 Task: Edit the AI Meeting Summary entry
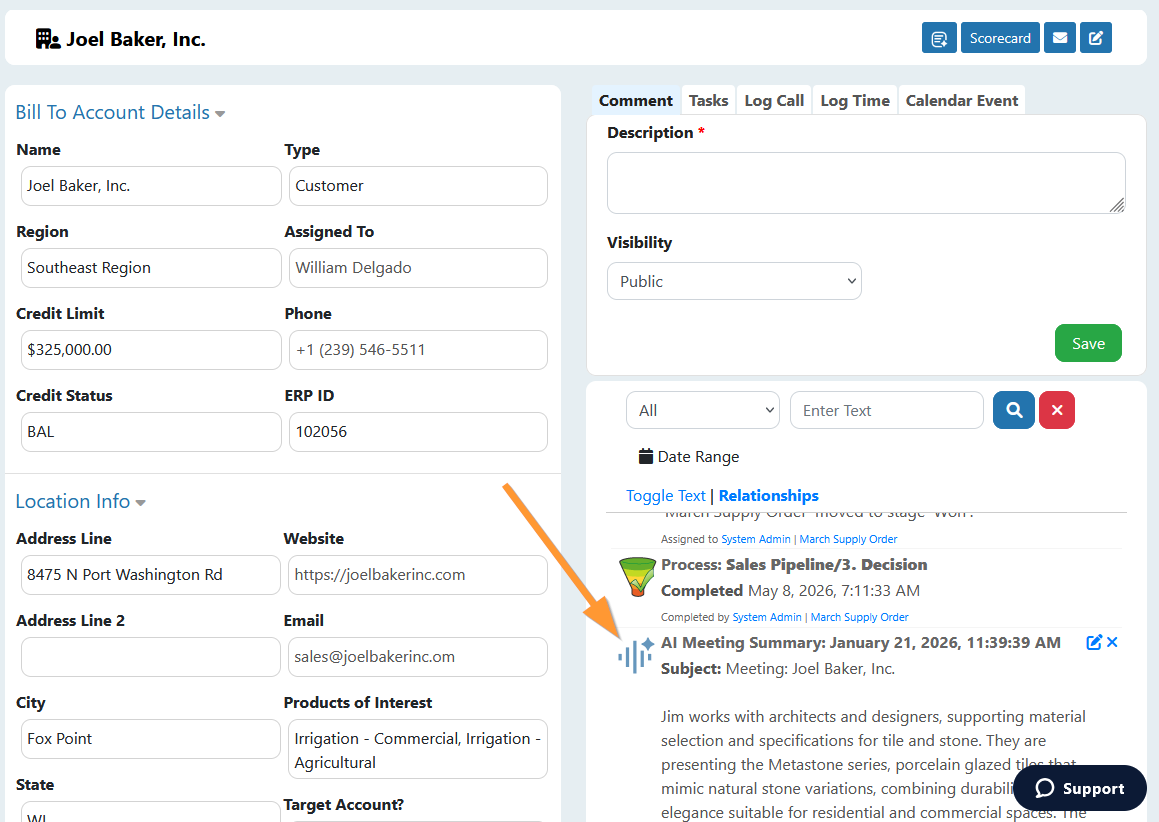tap(1094, 642)
